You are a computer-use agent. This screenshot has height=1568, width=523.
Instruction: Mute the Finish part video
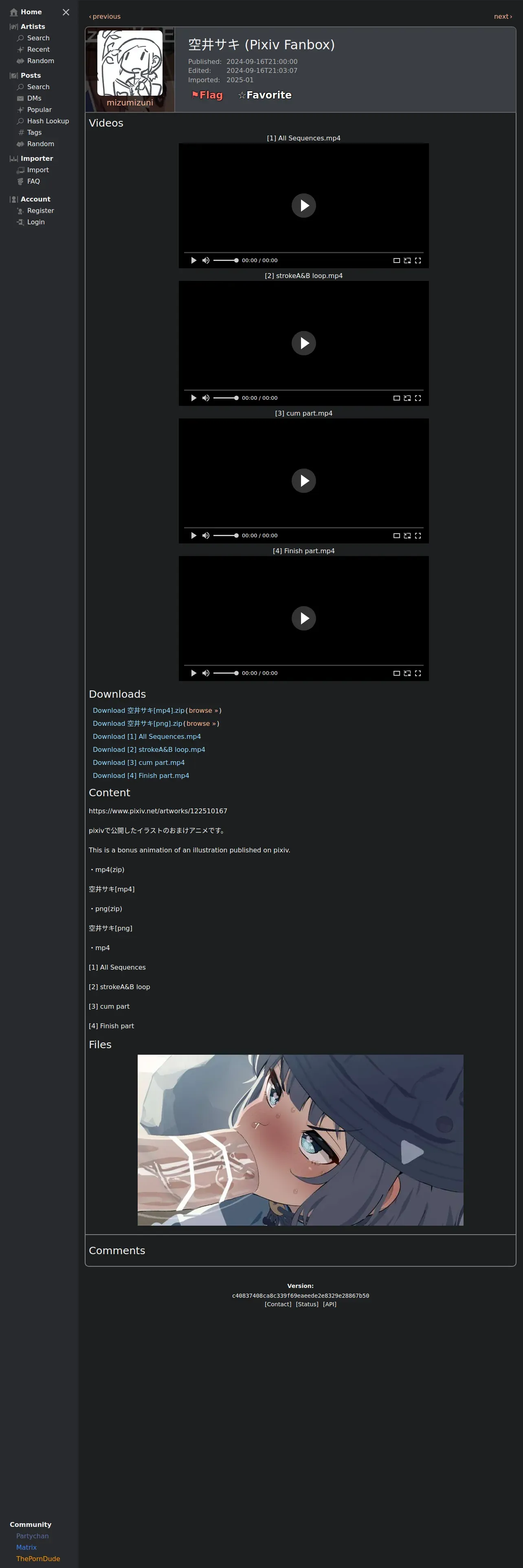click(x=206, y=673)
